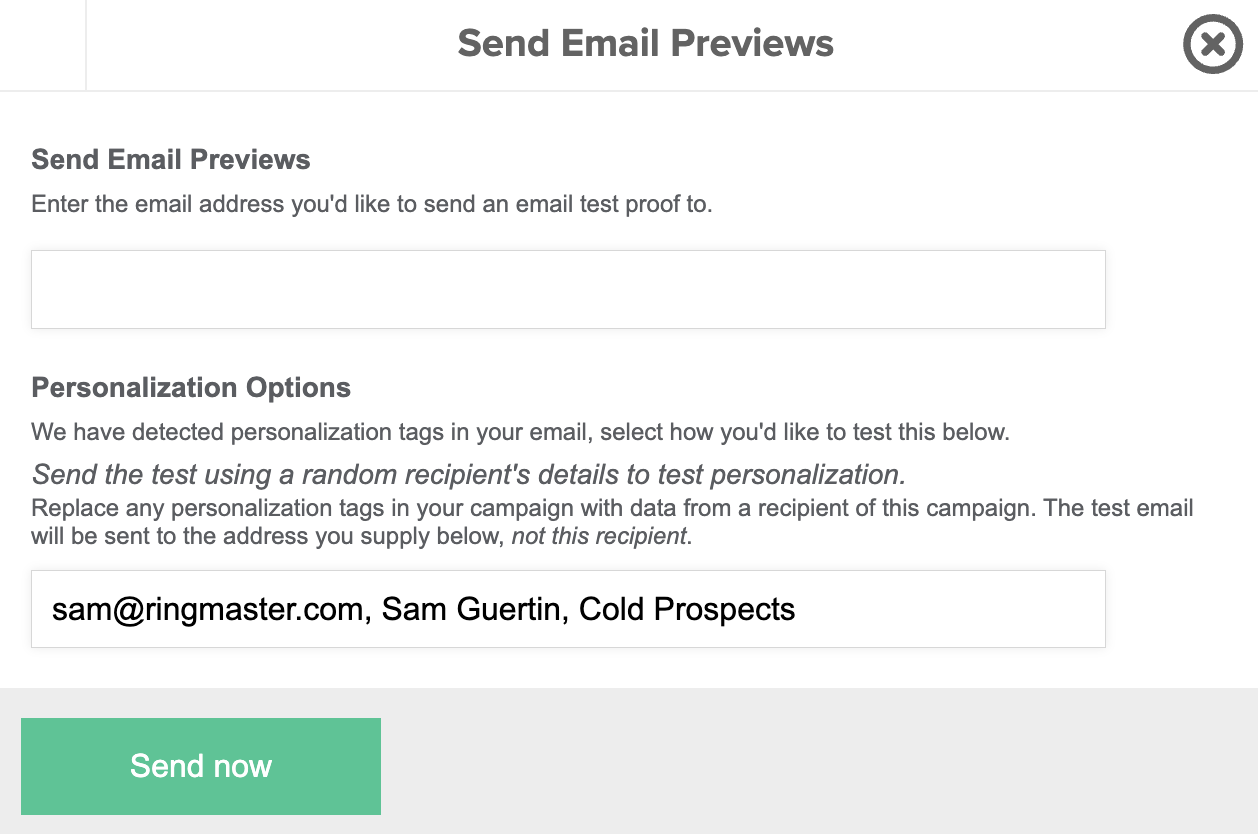Click sam@ringmaster.com in the recipient field
The height and width of the screenshot is (834, 1258).
pos(207,609)
